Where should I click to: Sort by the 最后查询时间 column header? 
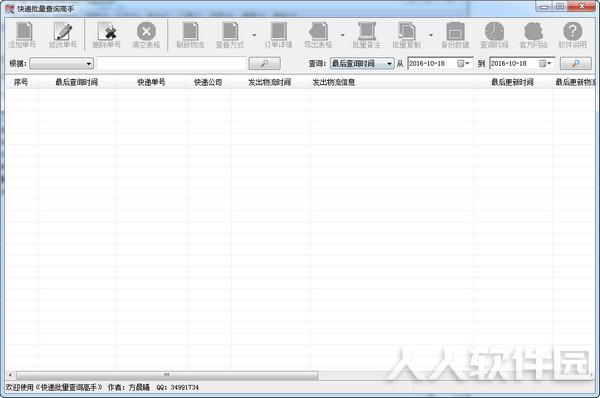coord(77,82)
